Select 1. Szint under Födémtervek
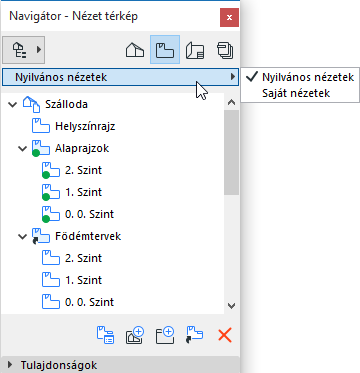Viewport: 360px width, 373px height. point(83,280)
